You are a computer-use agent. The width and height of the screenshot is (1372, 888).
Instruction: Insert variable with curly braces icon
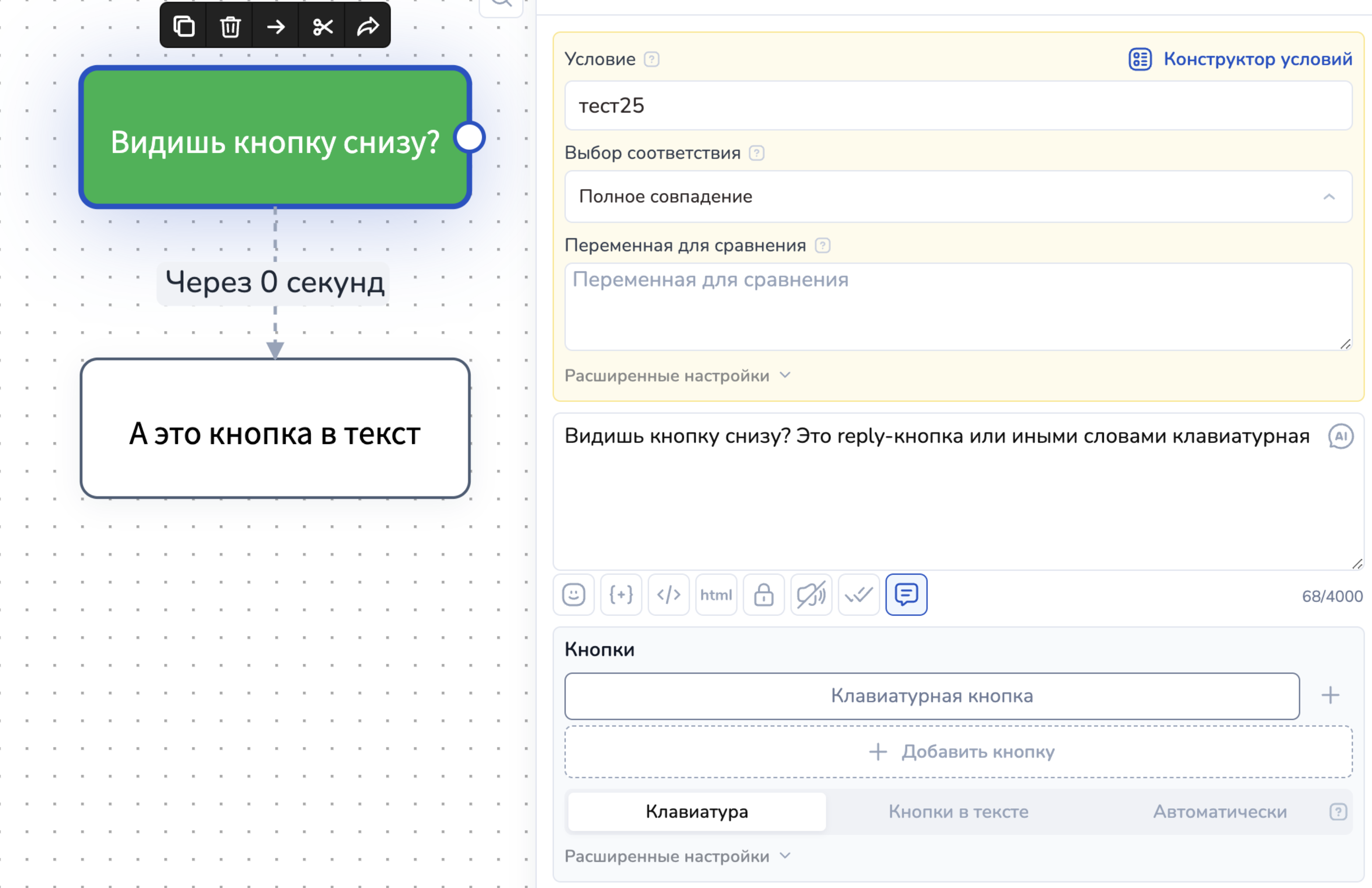tap(621, 595)
